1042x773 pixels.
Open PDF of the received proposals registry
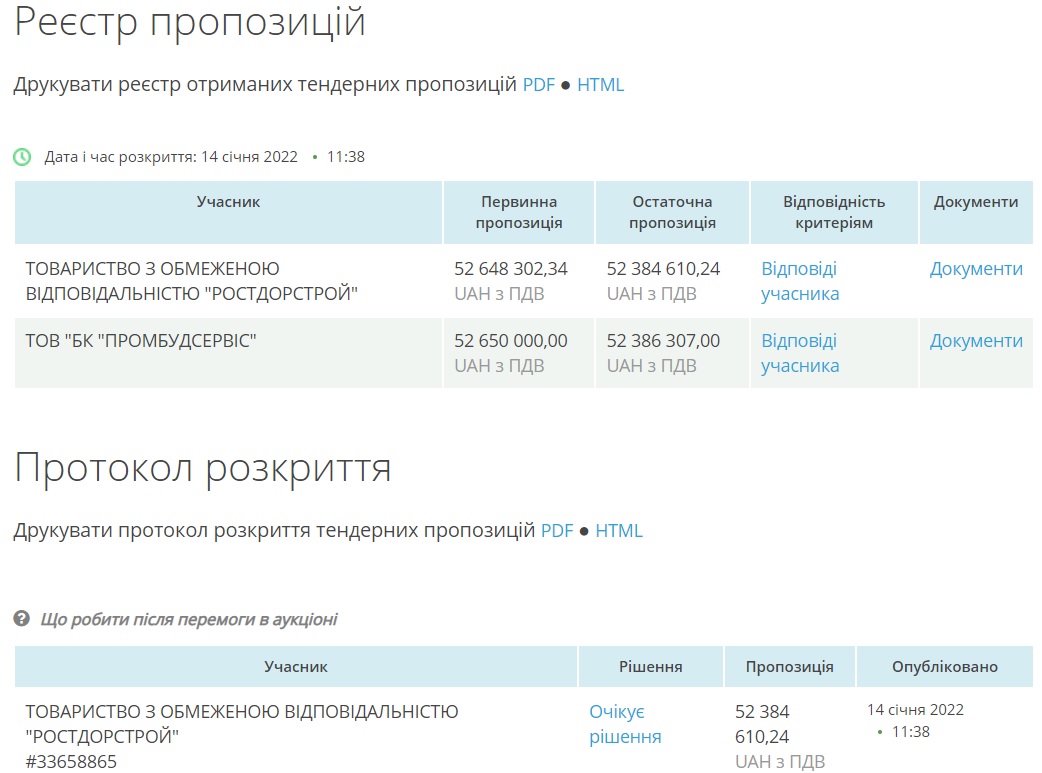[x=538, y=85]
